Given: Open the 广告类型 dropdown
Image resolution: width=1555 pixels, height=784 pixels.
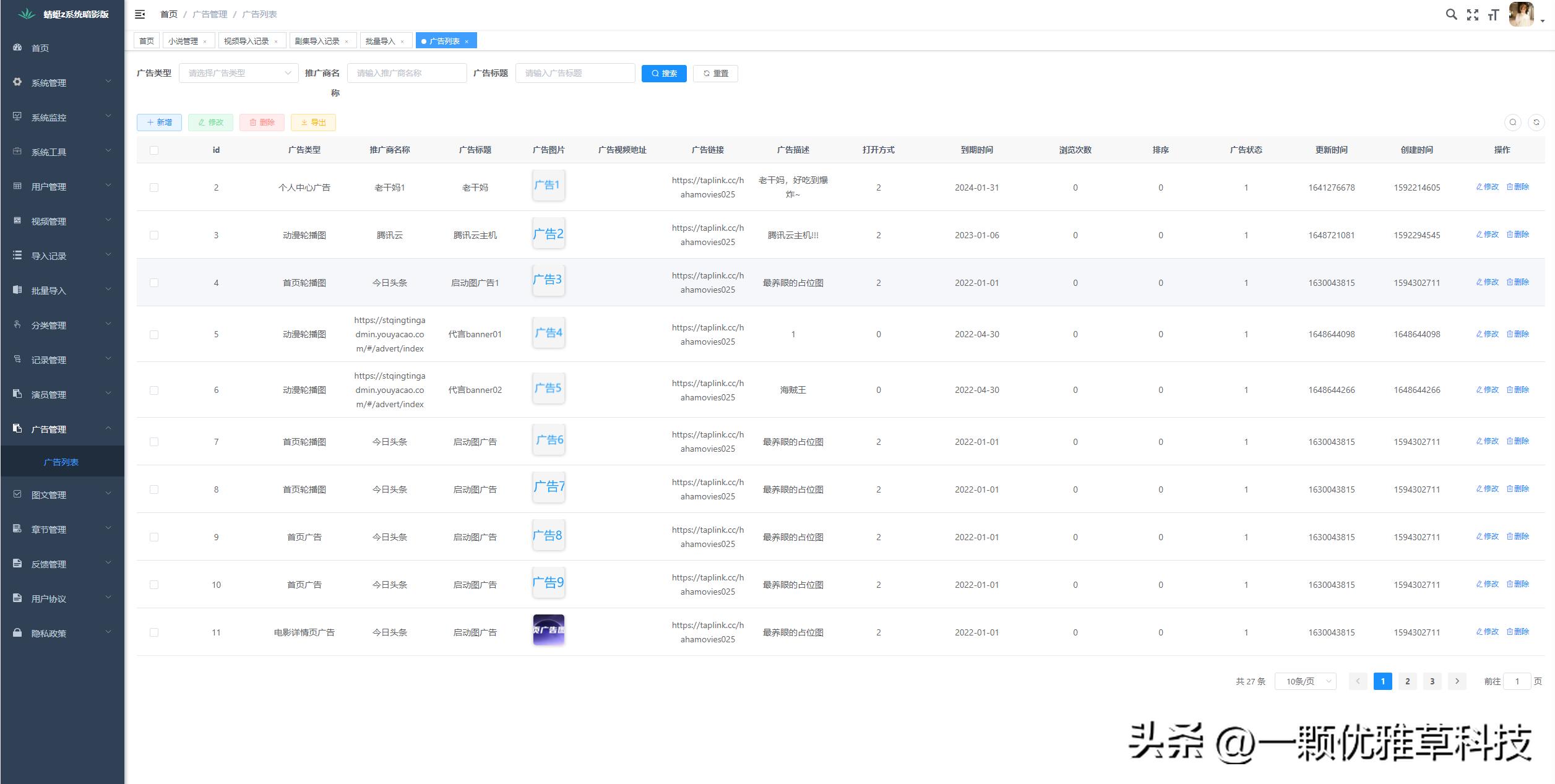Looking at the screenshot, I should pos(238,72).
